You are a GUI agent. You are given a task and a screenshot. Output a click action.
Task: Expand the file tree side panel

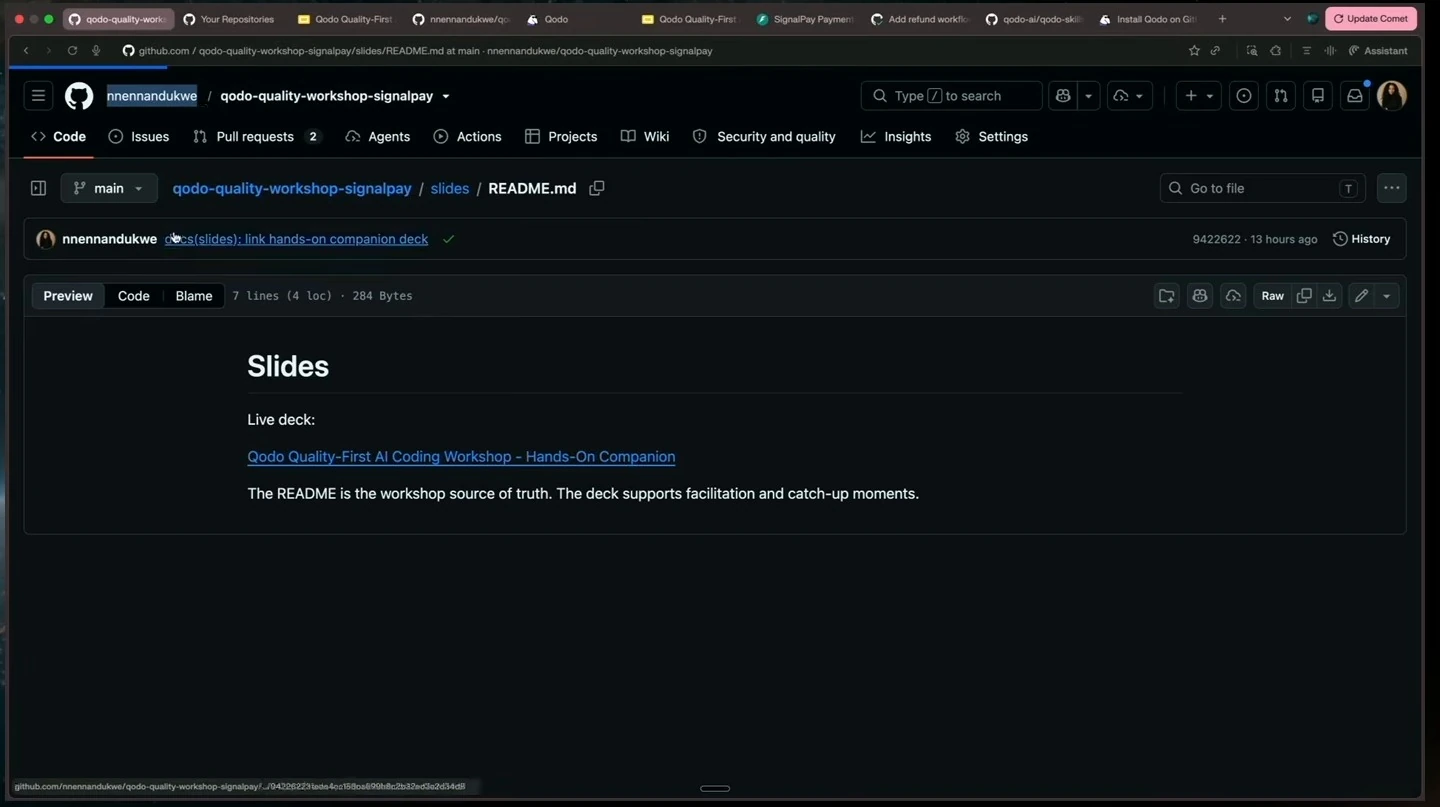coord(38,188)
